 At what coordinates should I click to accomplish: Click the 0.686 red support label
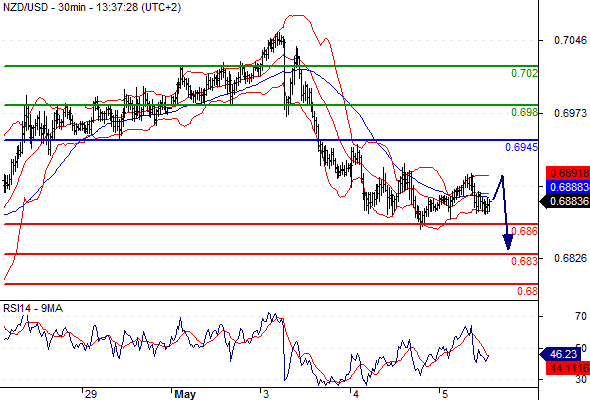(525, 231)
